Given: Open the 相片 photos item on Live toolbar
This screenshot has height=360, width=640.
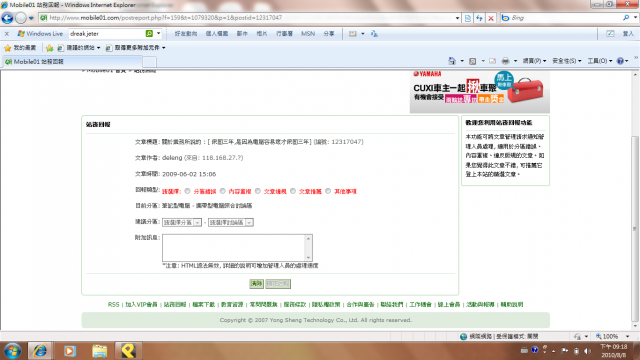Looking at the screenshot, I should 262,33.
